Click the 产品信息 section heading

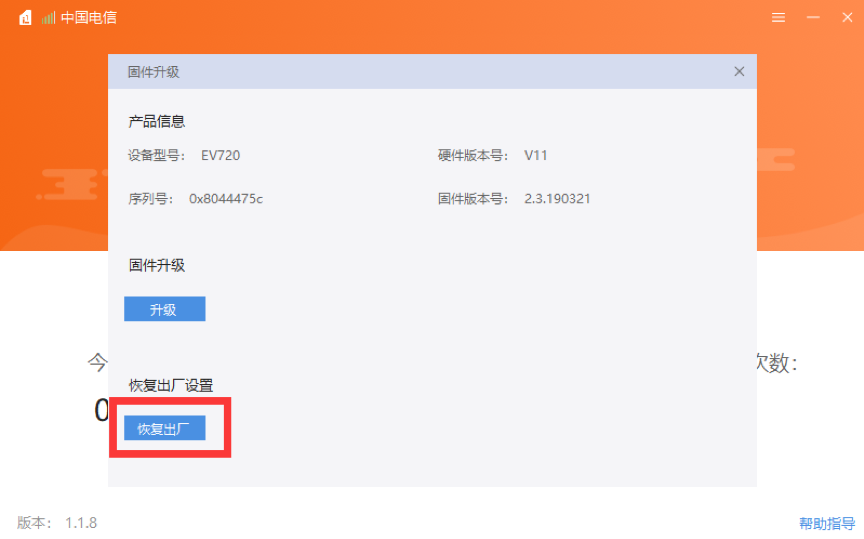tap(157, 121)
